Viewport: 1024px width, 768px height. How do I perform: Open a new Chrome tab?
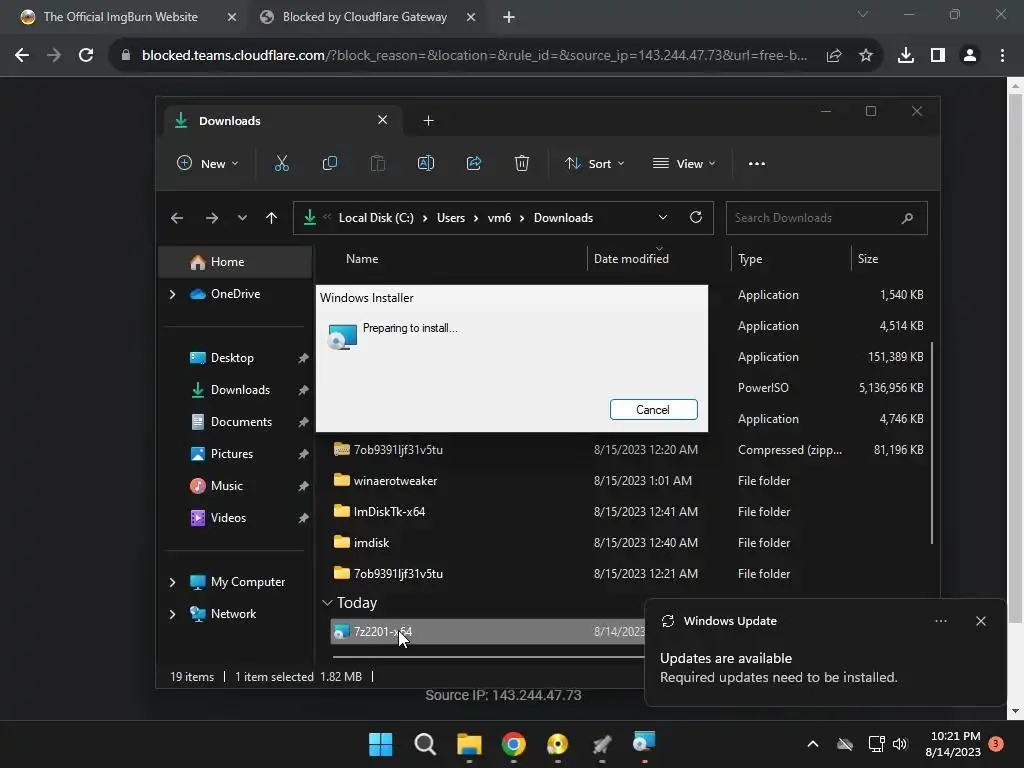click(509, 17)
